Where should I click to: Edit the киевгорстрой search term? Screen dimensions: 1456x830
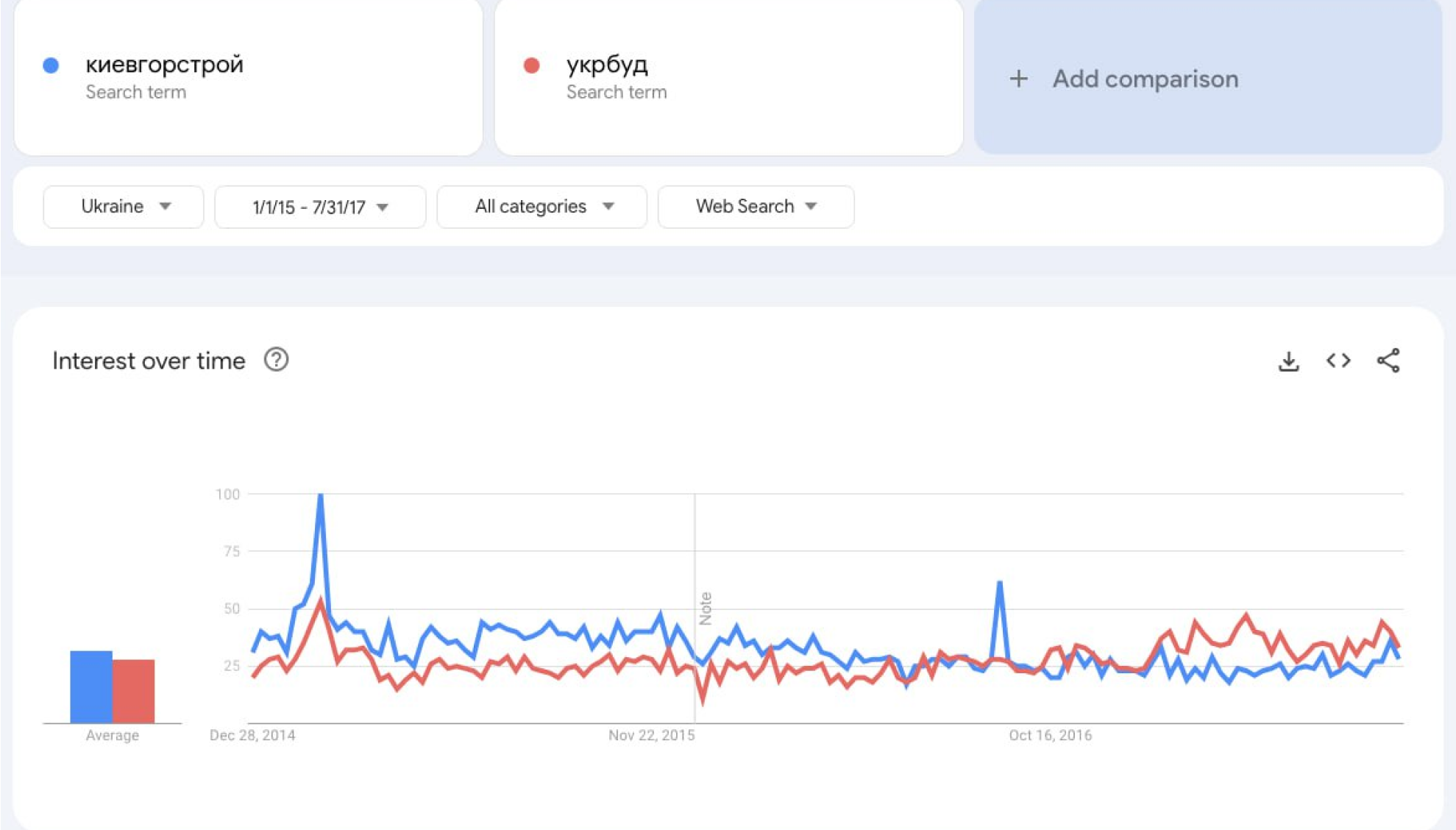(165, 65)
